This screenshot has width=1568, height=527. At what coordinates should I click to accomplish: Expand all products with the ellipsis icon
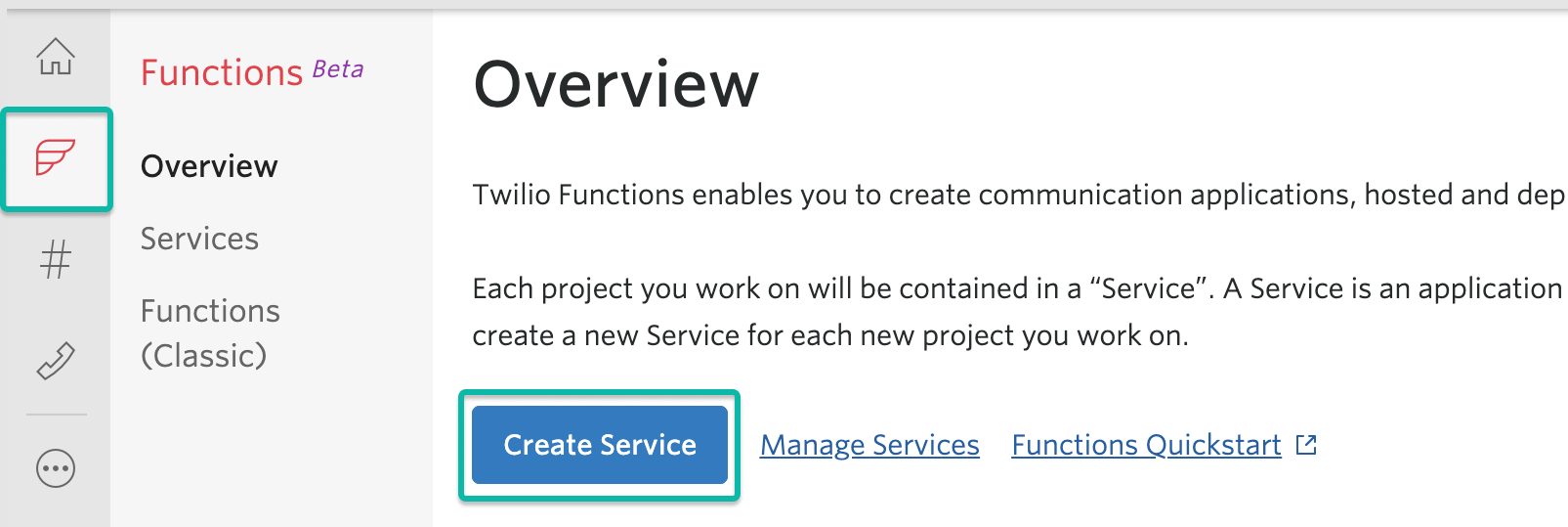coord(56,468)
